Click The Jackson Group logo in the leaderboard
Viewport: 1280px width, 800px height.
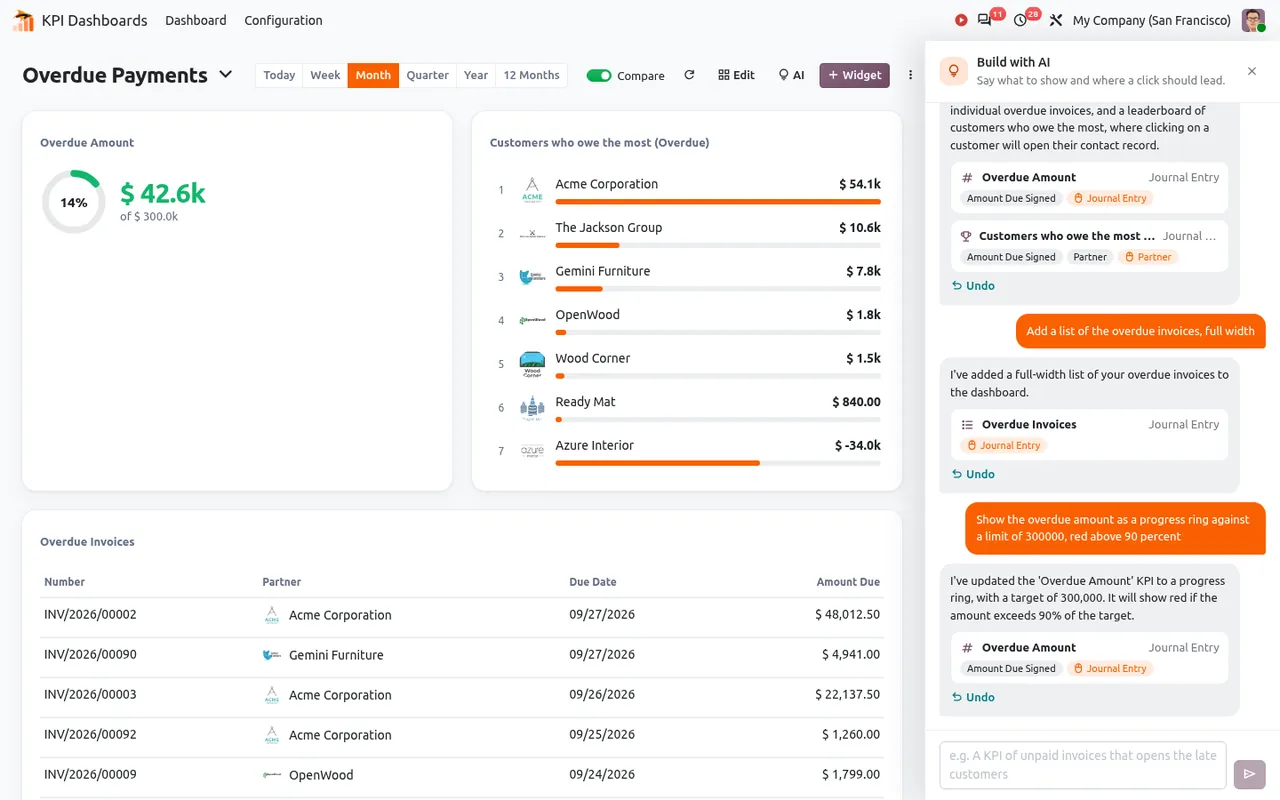(x=532, y=233)
